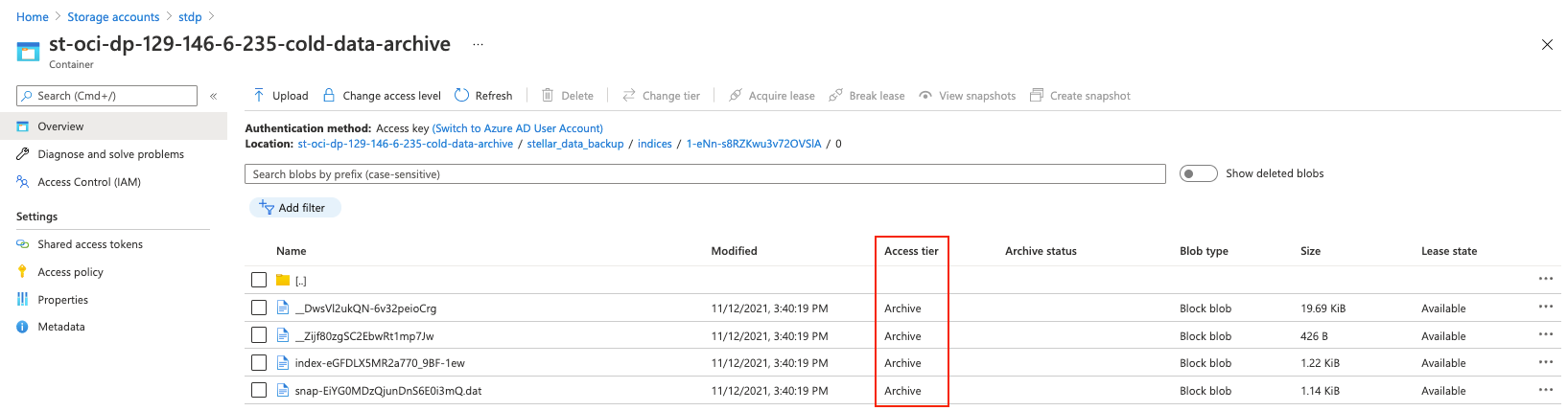1568x411 pixels.
Task: Click Switch to Azure AD User Account link
Action: (518, 128)
